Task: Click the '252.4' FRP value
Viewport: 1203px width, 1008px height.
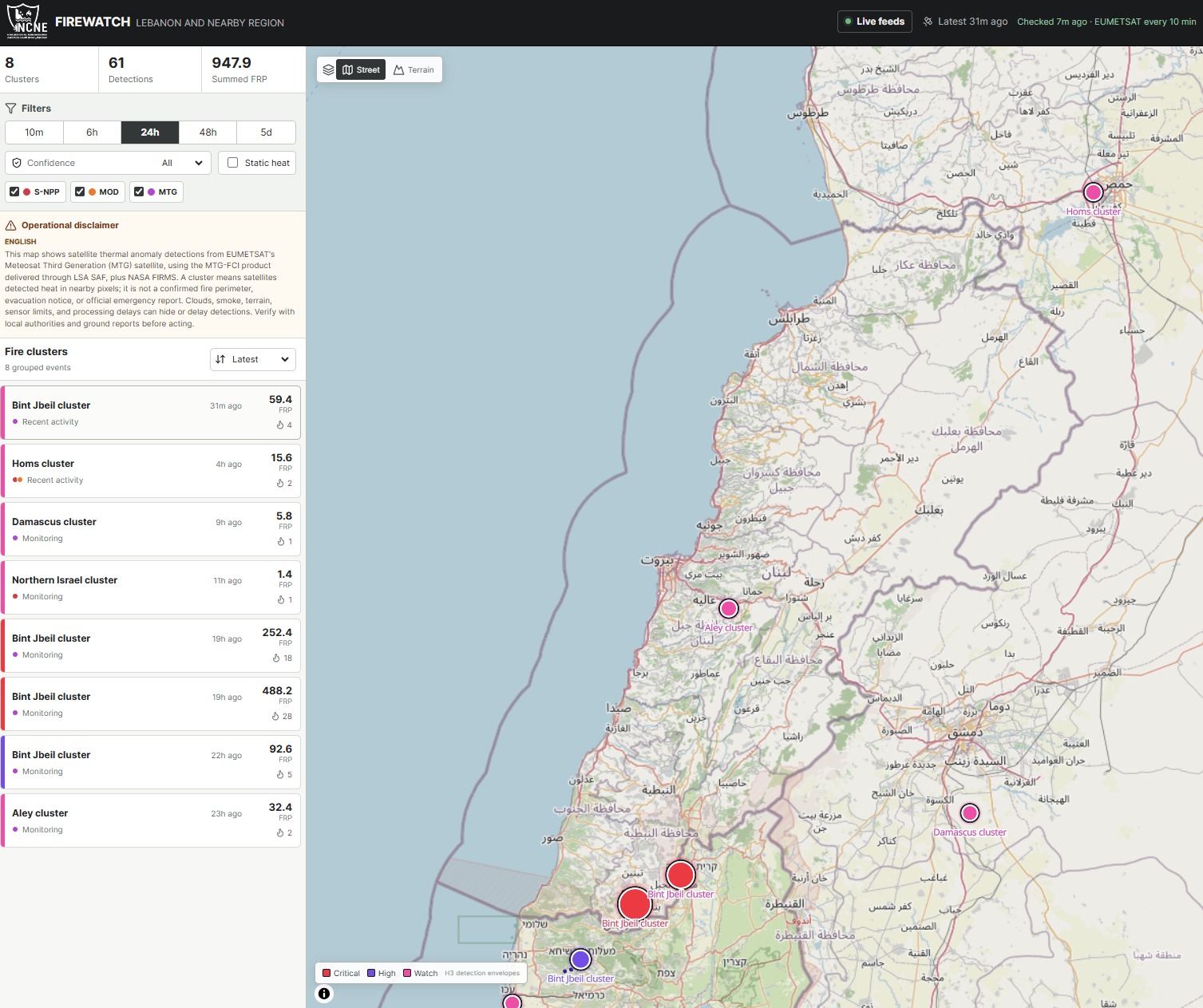Action: [277, 633]
